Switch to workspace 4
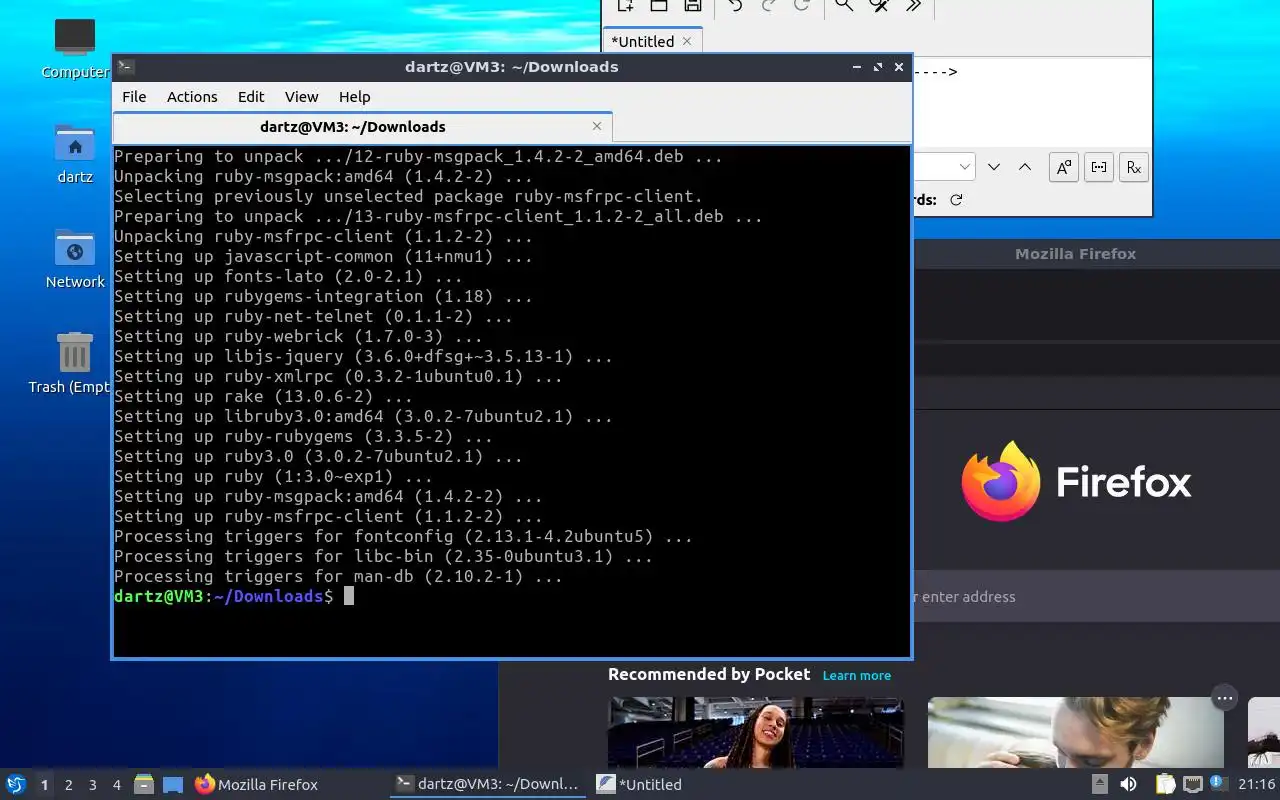The width and height of the screenshot is (1280, 800). tap(116, 785)
